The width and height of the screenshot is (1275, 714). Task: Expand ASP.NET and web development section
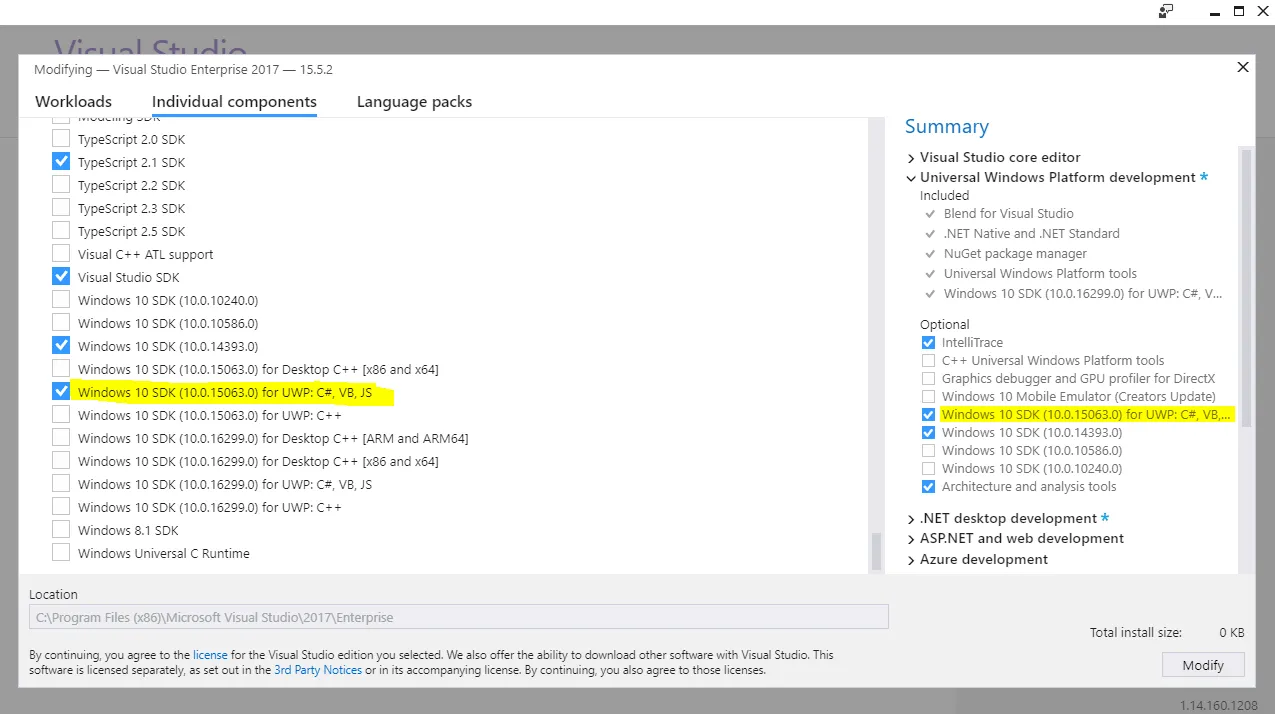(910, 538)
